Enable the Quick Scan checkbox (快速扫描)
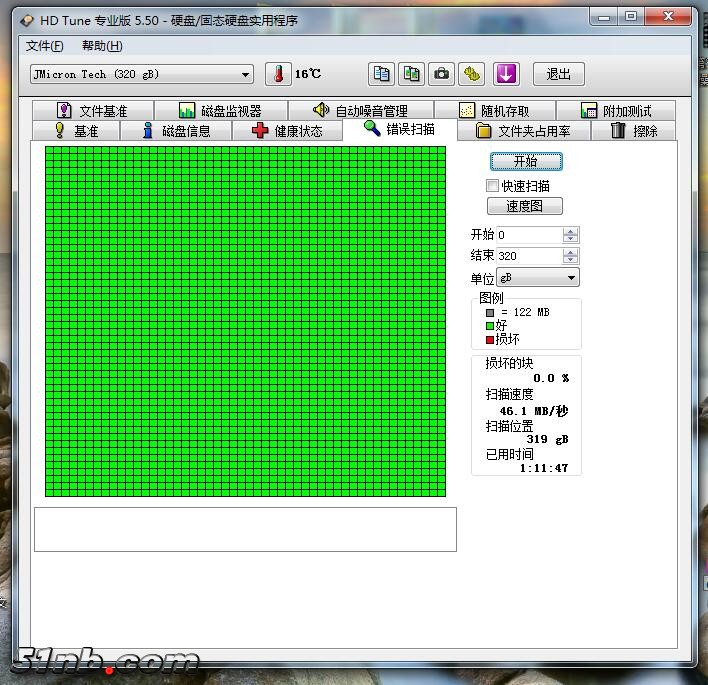Image resolution: width=708 pixels, height=685 pixels. [x=492, y=186]
